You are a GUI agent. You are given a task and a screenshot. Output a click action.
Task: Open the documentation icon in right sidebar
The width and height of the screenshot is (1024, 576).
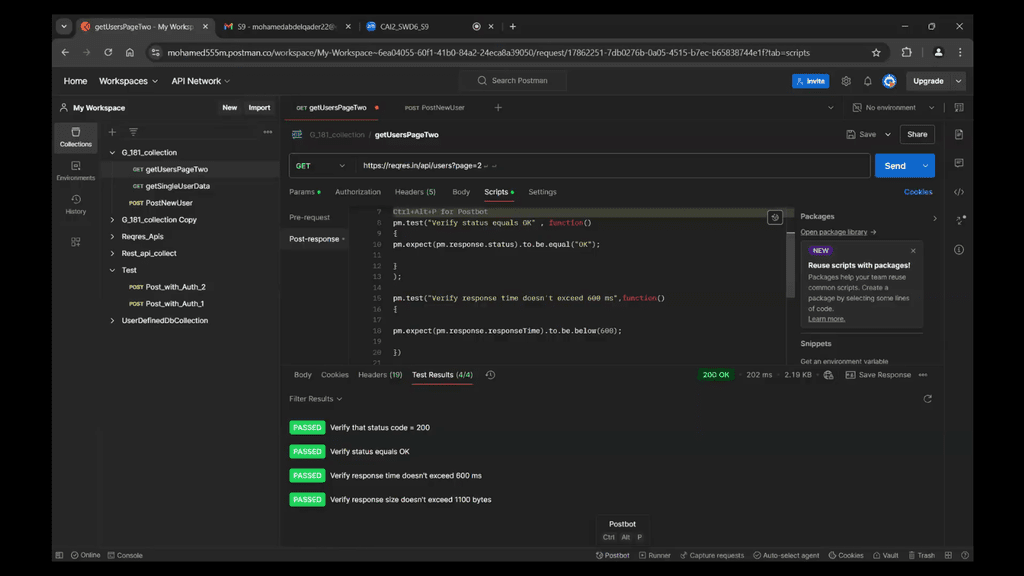(959, 135)
